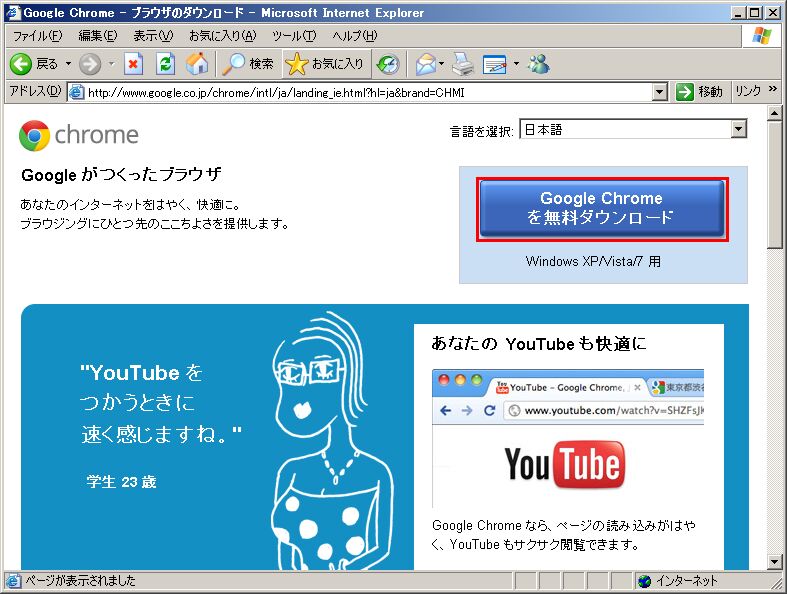Click the YouTube logo image
This screenshot has height=594, width=787.
(x=565, y=464)
